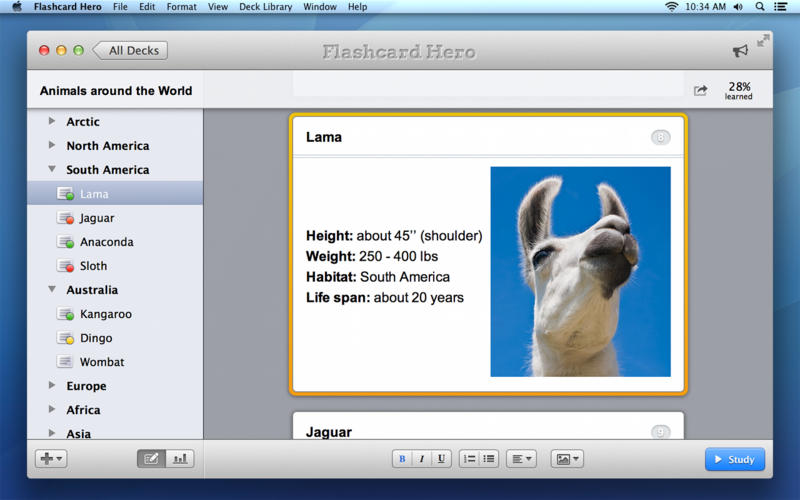Click the Jaguar card status icon

click(65, 218)
